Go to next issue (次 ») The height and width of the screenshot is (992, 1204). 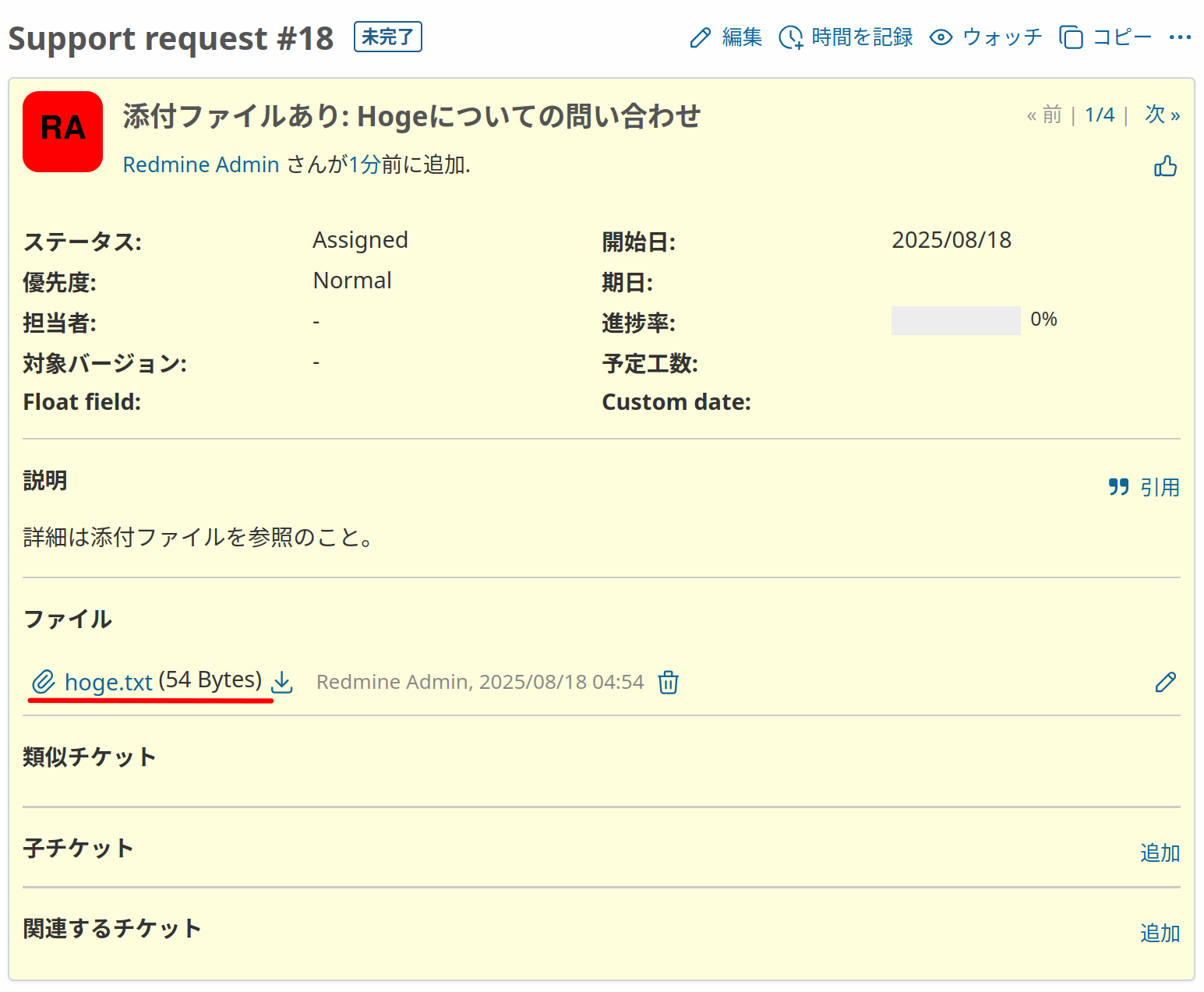[x=1162, y=115]
